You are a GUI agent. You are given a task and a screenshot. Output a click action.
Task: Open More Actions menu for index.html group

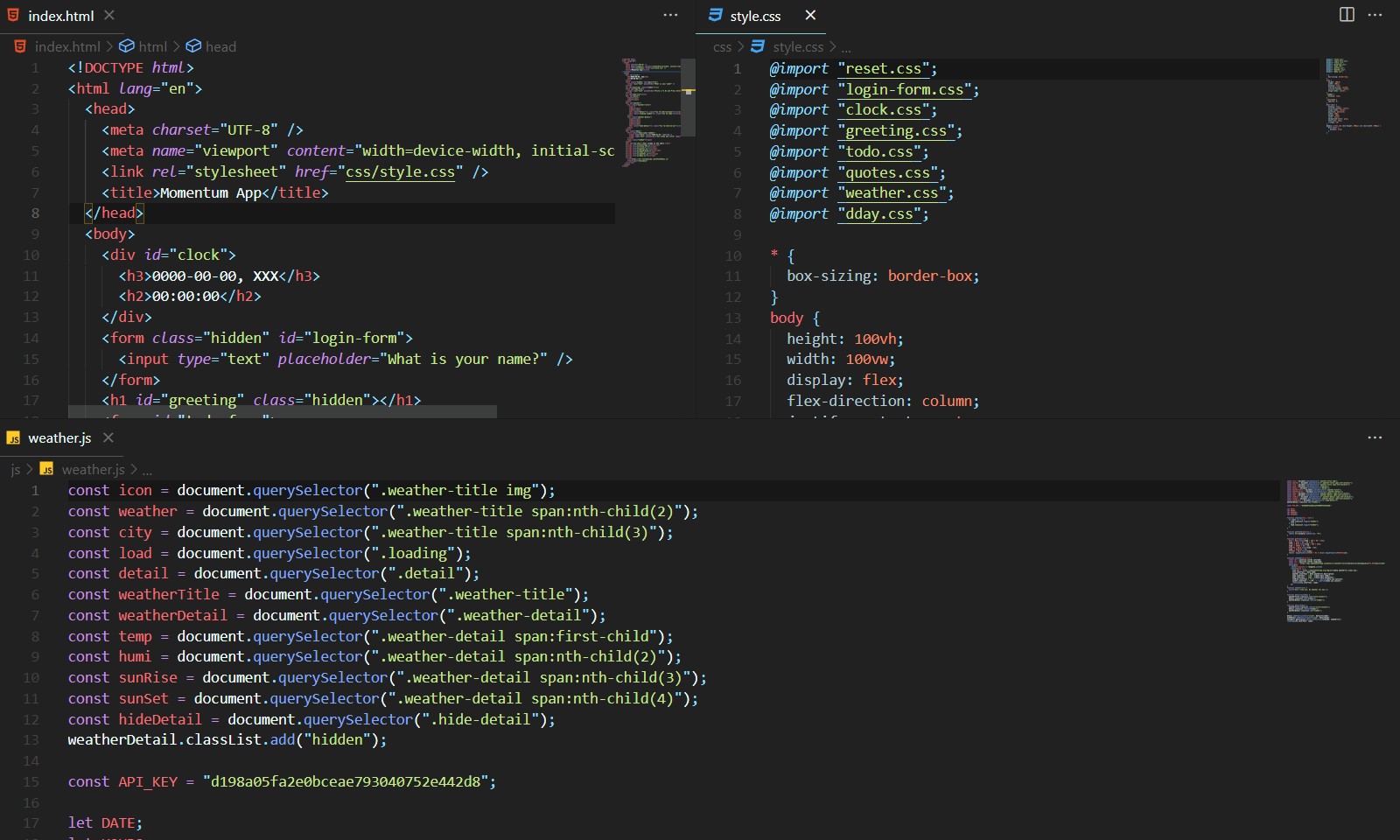pos(670,15)
